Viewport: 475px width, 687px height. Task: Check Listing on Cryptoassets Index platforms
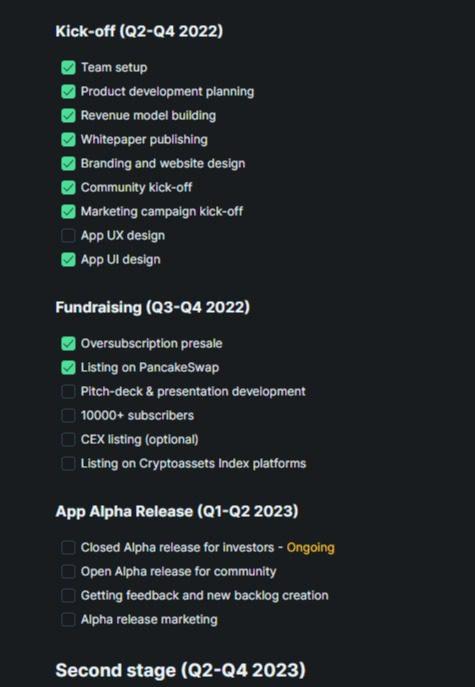[x=68, y=463]
